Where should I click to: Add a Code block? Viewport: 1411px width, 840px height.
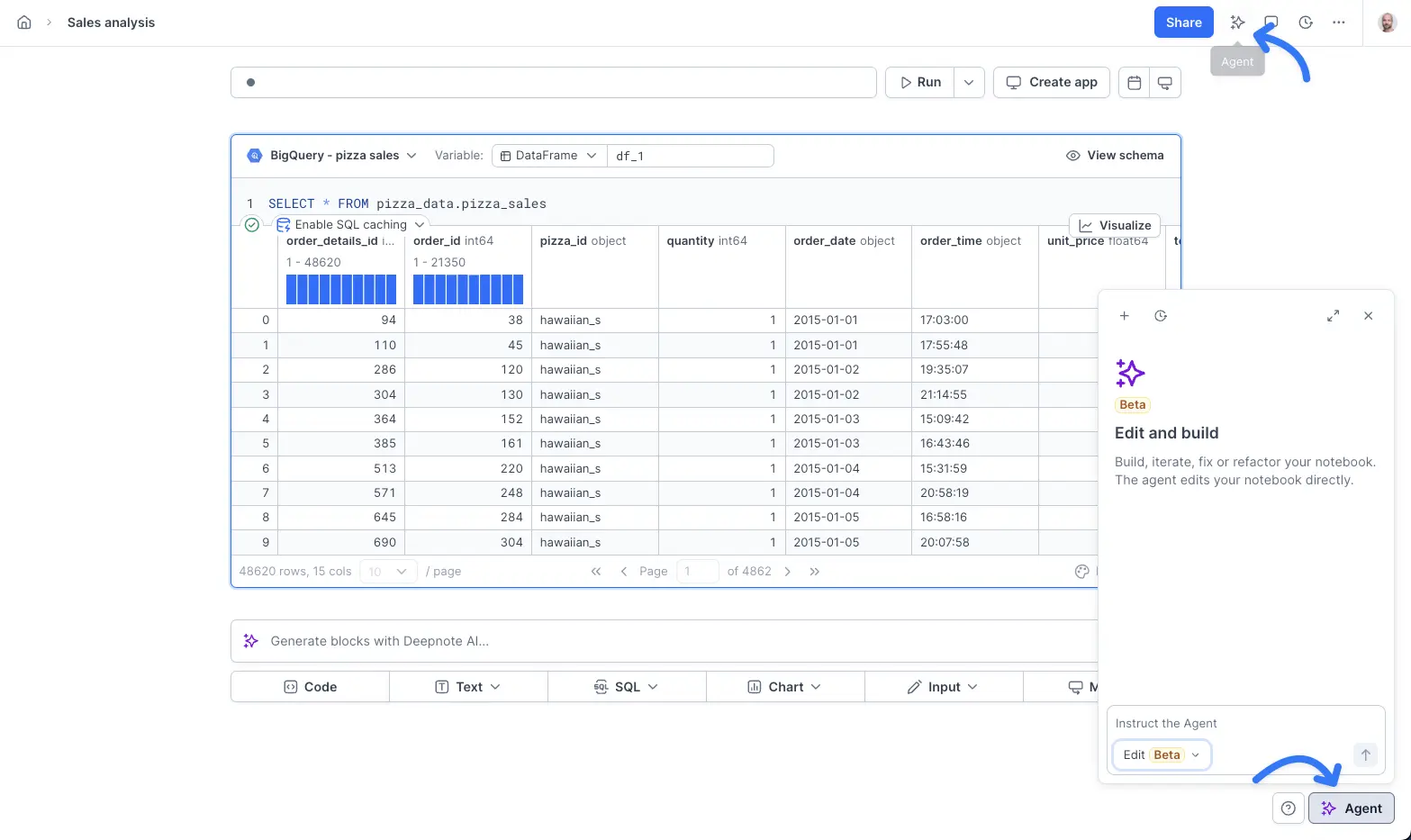click(310, 687)
